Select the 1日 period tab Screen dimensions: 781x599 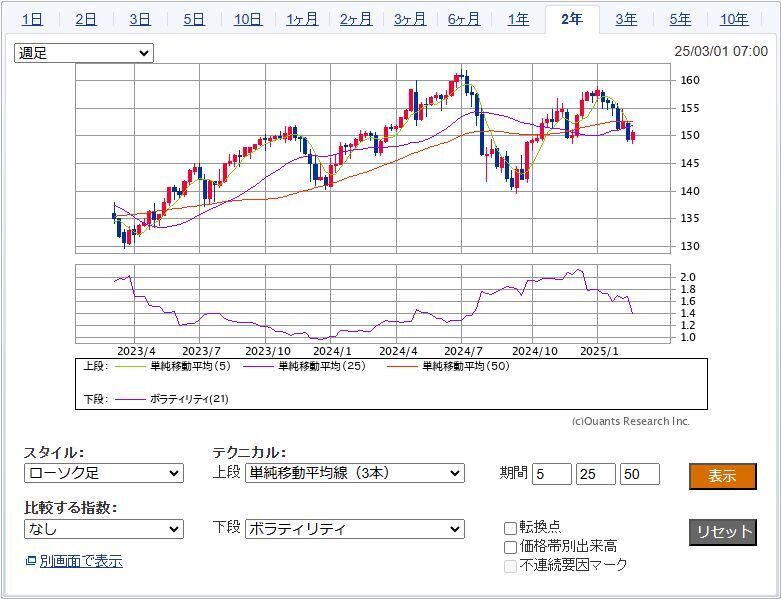32,19
